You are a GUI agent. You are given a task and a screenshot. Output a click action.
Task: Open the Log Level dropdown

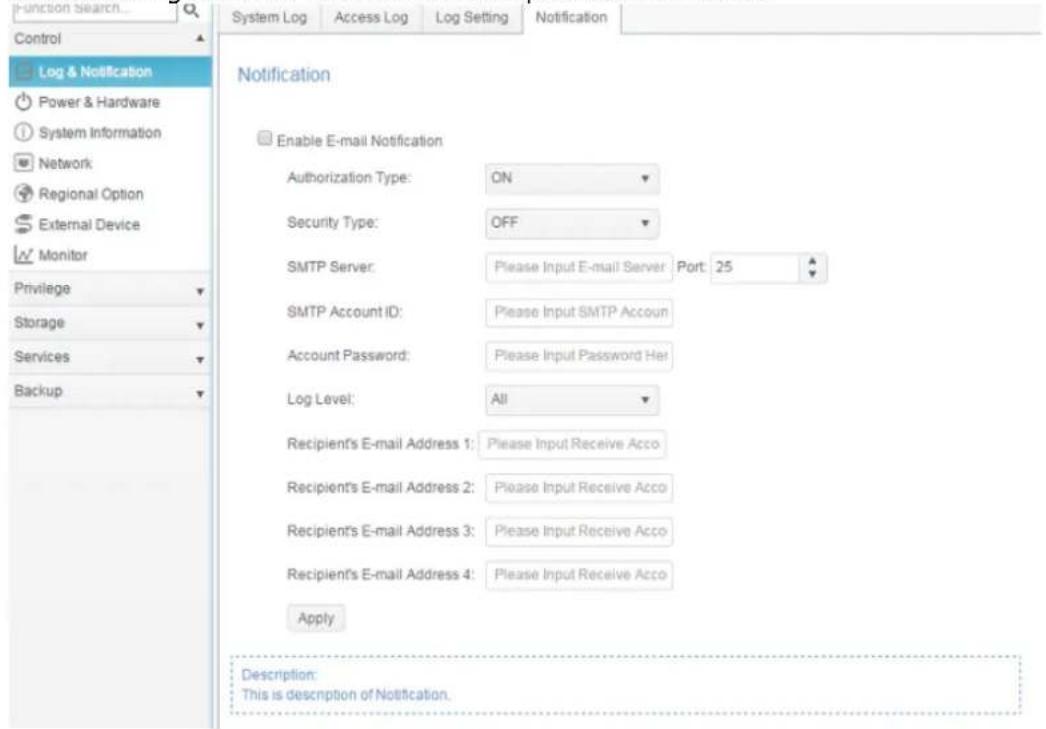(x=572, y=400)
